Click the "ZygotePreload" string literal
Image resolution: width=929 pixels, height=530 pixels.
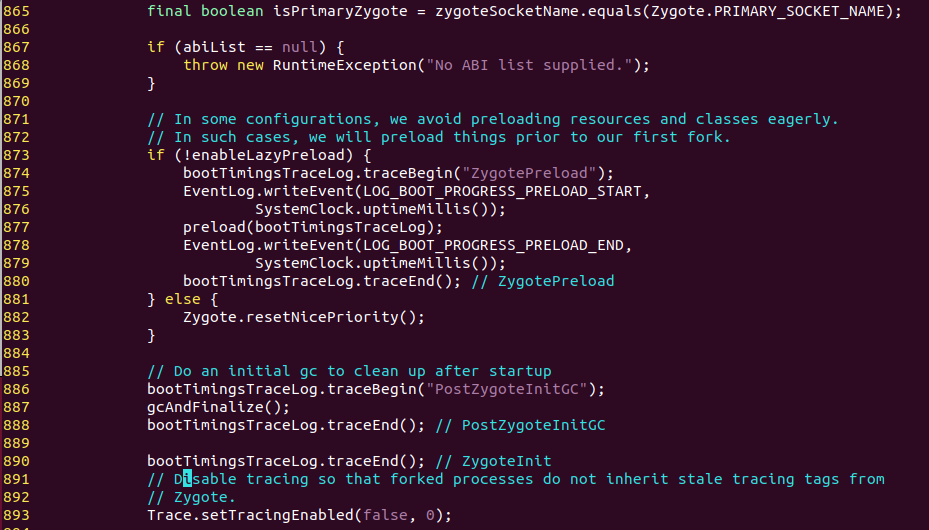click(529, 173)
